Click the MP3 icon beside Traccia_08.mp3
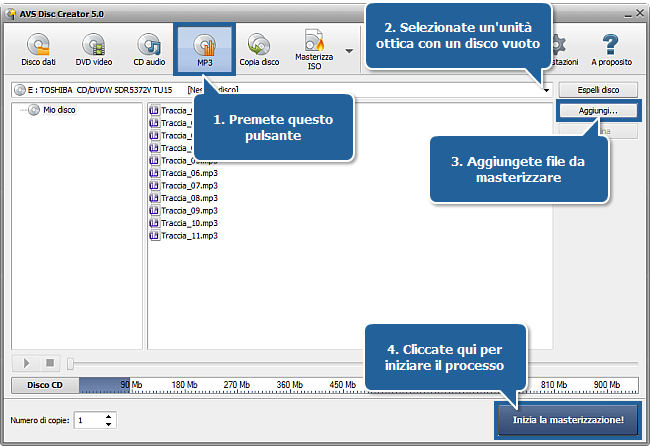The width and height of the screenshot is (650, 446). pos(154,198)
